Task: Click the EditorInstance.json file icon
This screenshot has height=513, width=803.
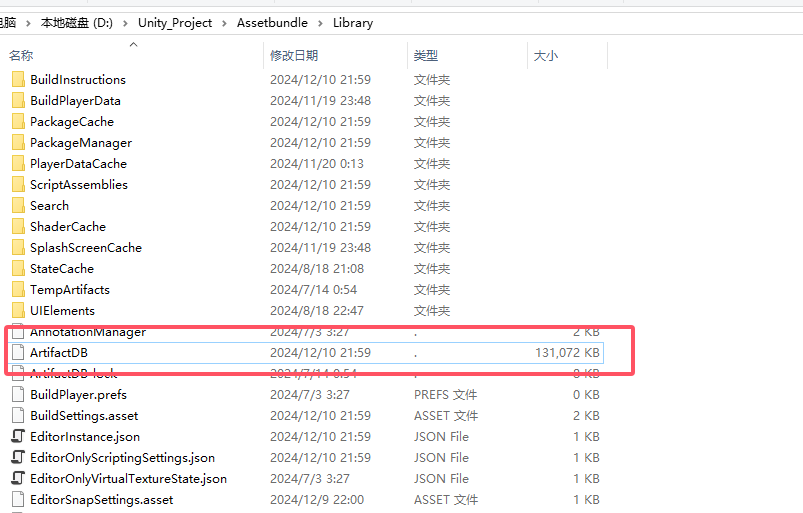Action: click(17, 436)
